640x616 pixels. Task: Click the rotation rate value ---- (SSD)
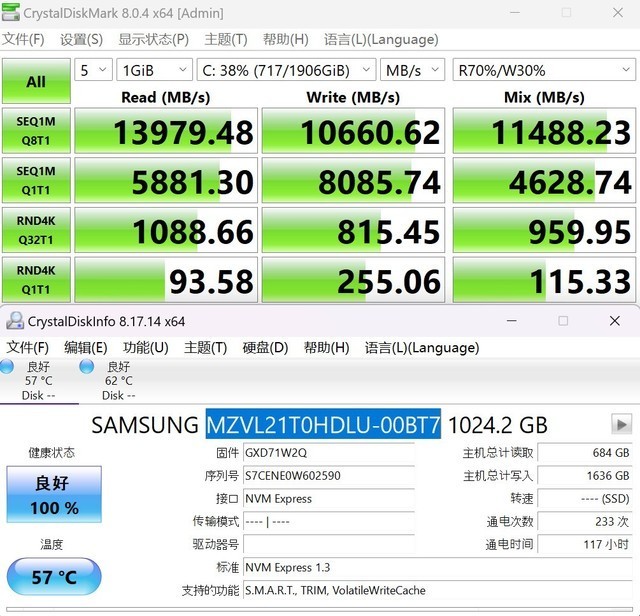(584, 498)
